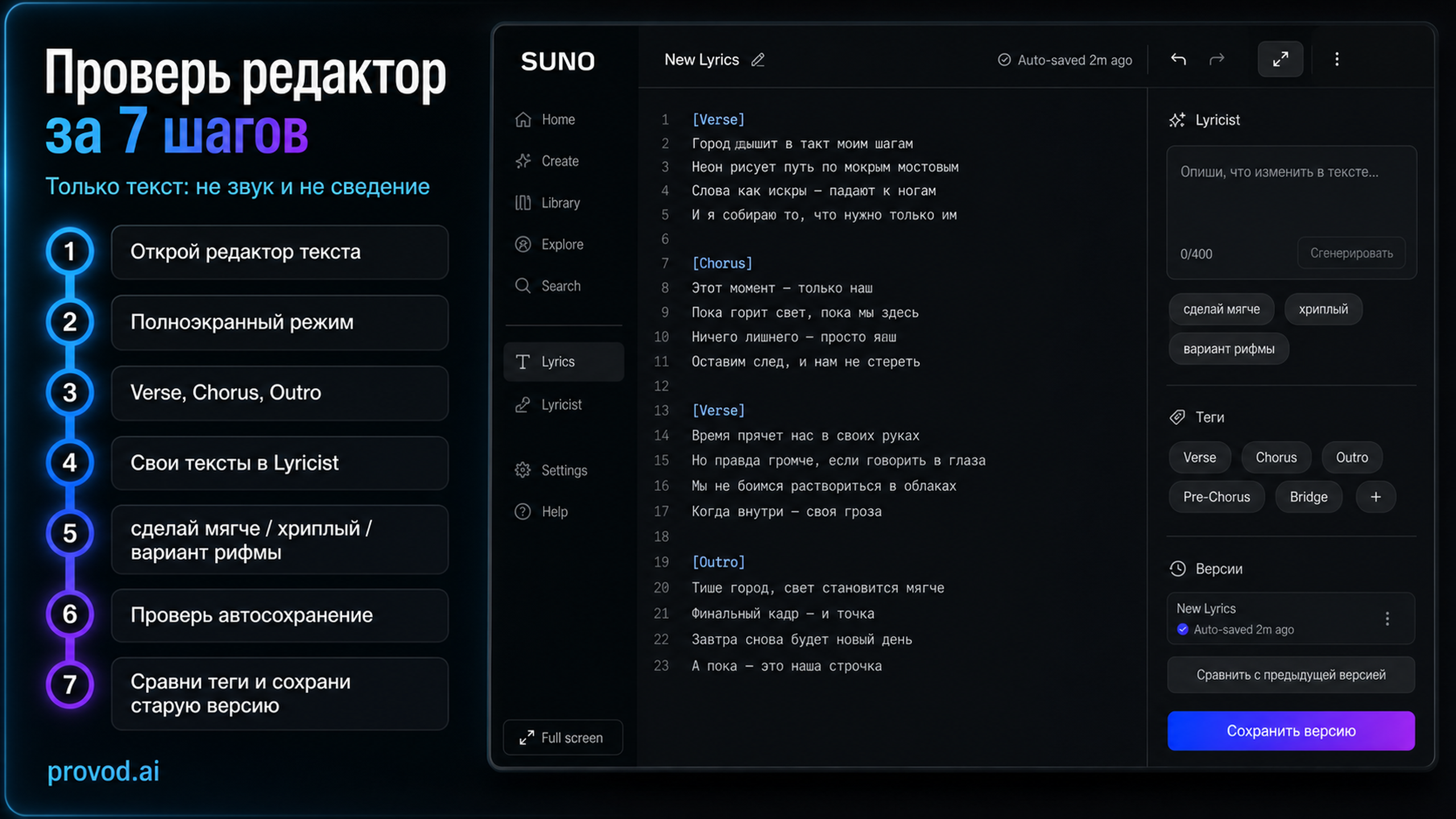Click the [Outro] tag on line 19
1456x819 pixels.
[x=718, y=562]
